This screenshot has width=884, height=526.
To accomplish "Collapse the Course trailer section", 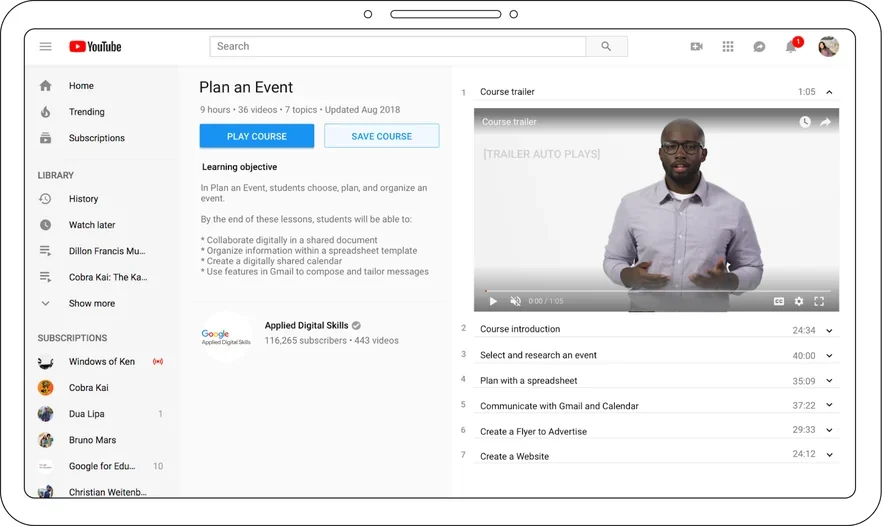I will coord(829,92).
